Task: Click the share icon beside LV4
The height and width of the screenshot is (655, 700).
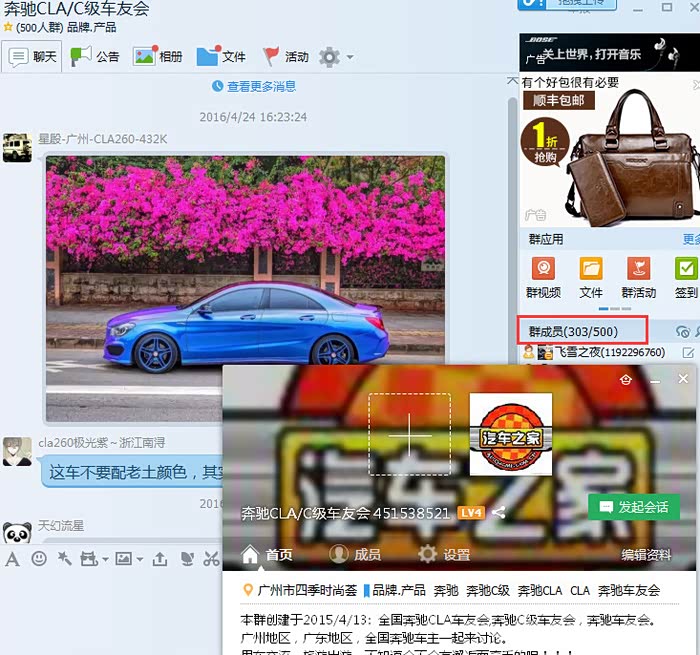Action: coord(499,513)
